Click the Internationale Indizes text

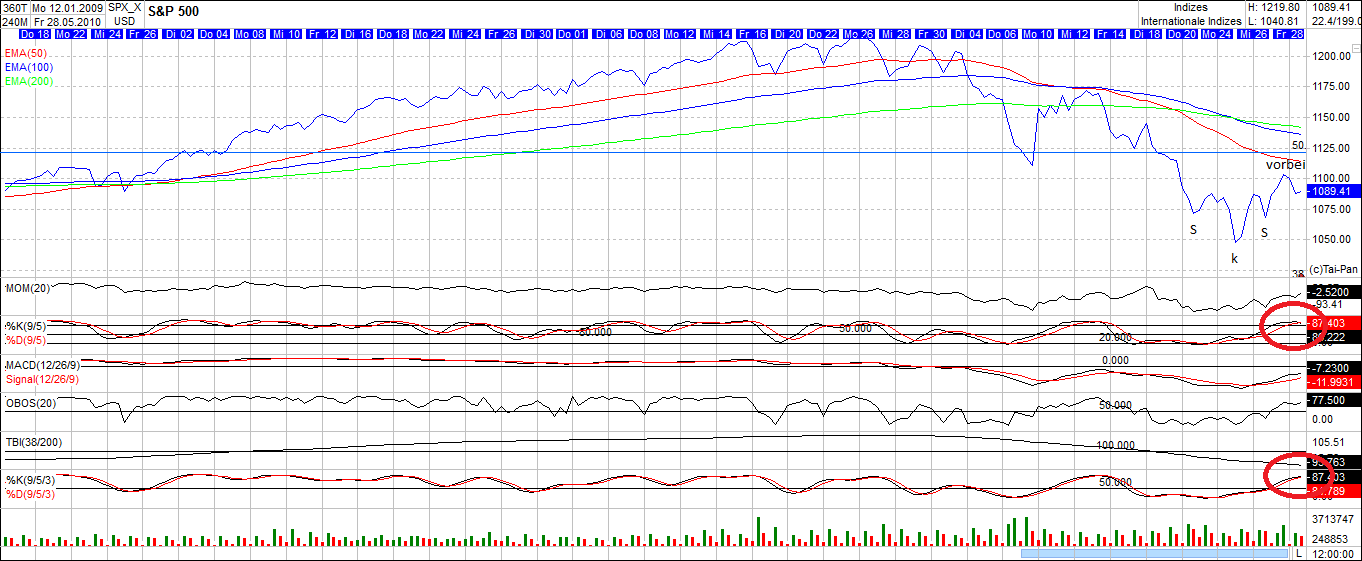[x=1191, y=21]
